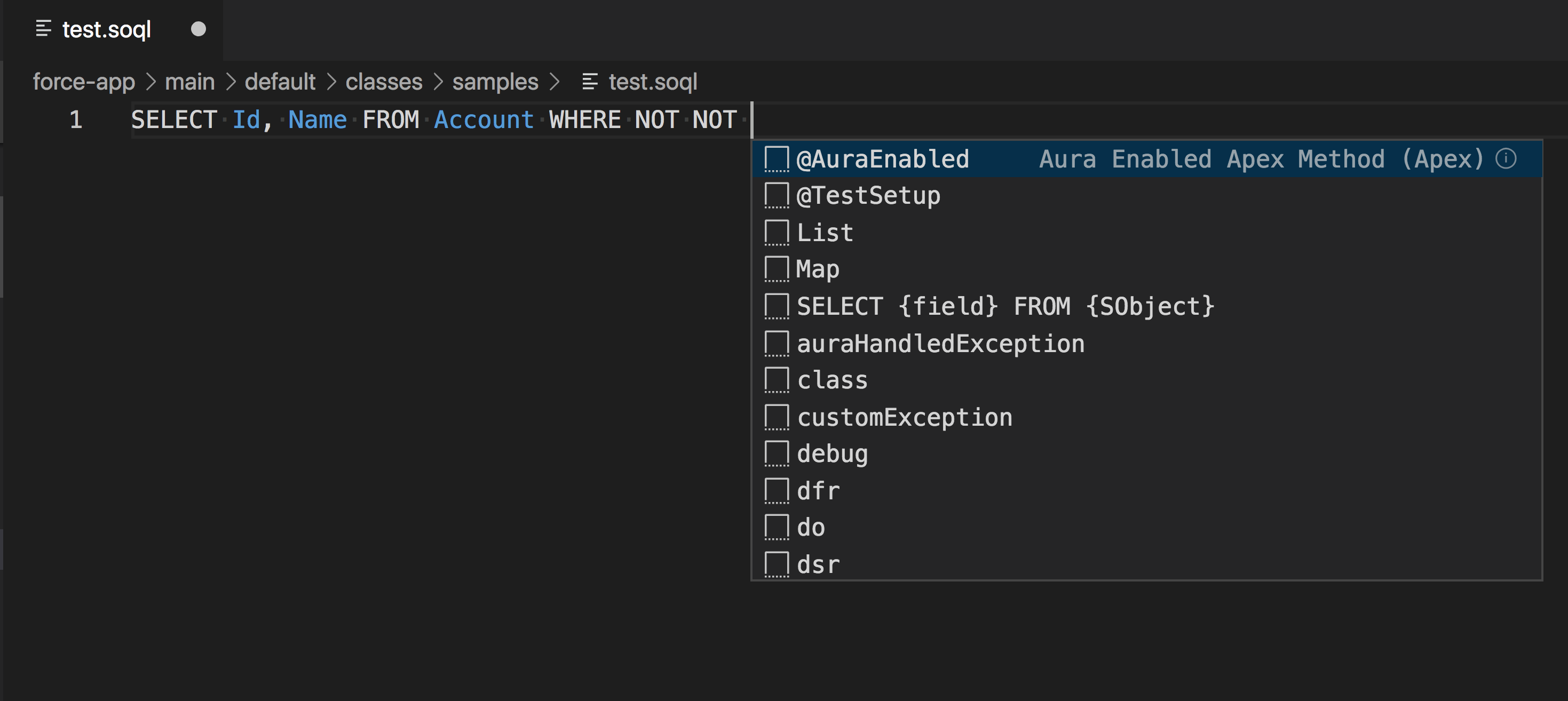Click the file icon in the breadcrumb bar
The width and height of the screenshot is (1568, 701).
tap(589, 81)
